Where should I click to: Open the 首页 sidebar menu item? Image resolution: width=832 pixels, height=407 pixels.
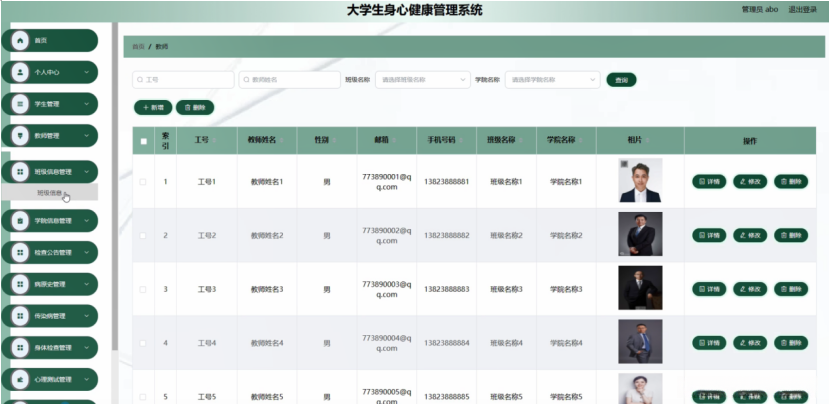click(49, 40)
